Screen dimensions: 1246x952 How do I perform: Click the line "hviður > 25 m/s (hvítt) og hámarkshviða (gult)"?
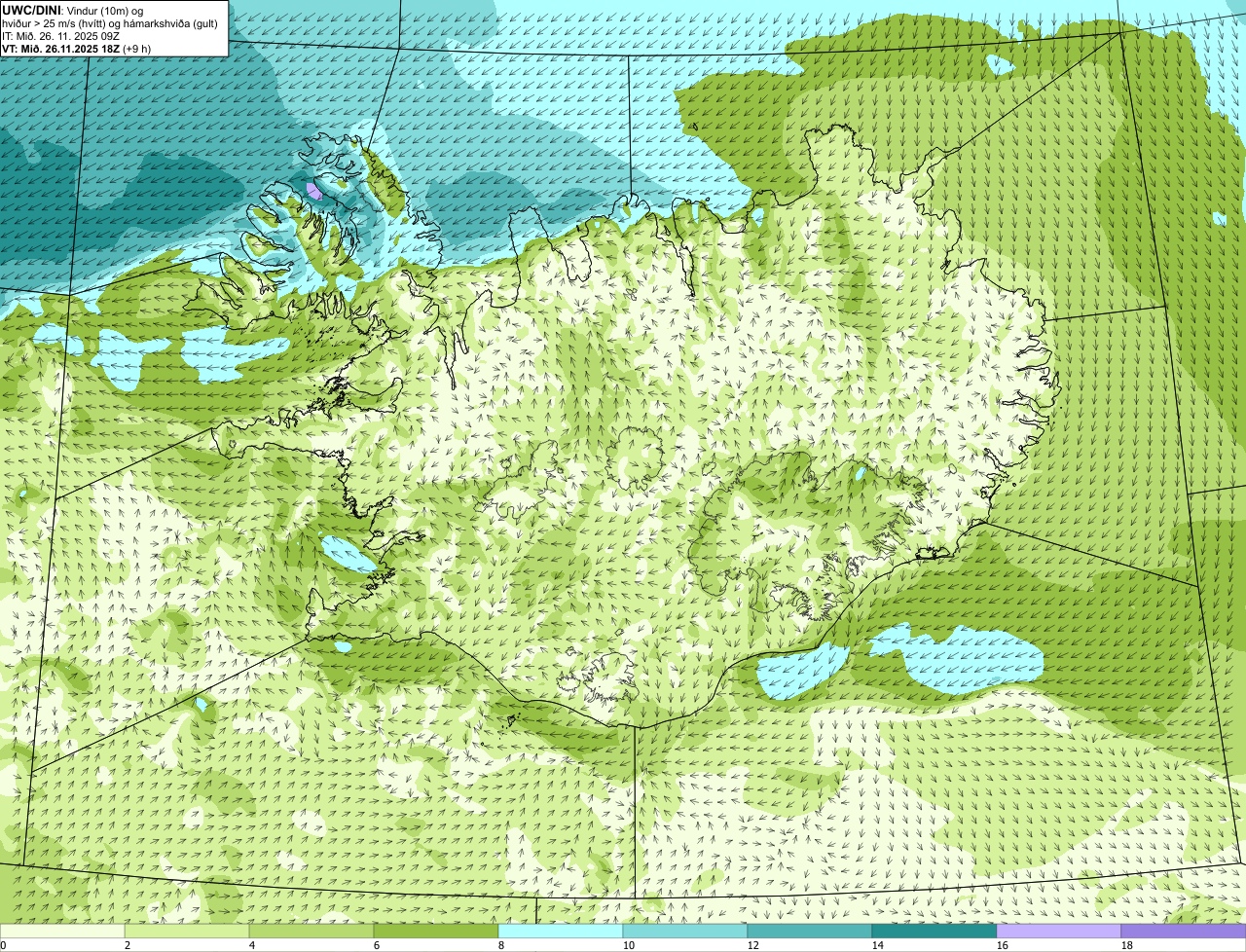(110, 23)
